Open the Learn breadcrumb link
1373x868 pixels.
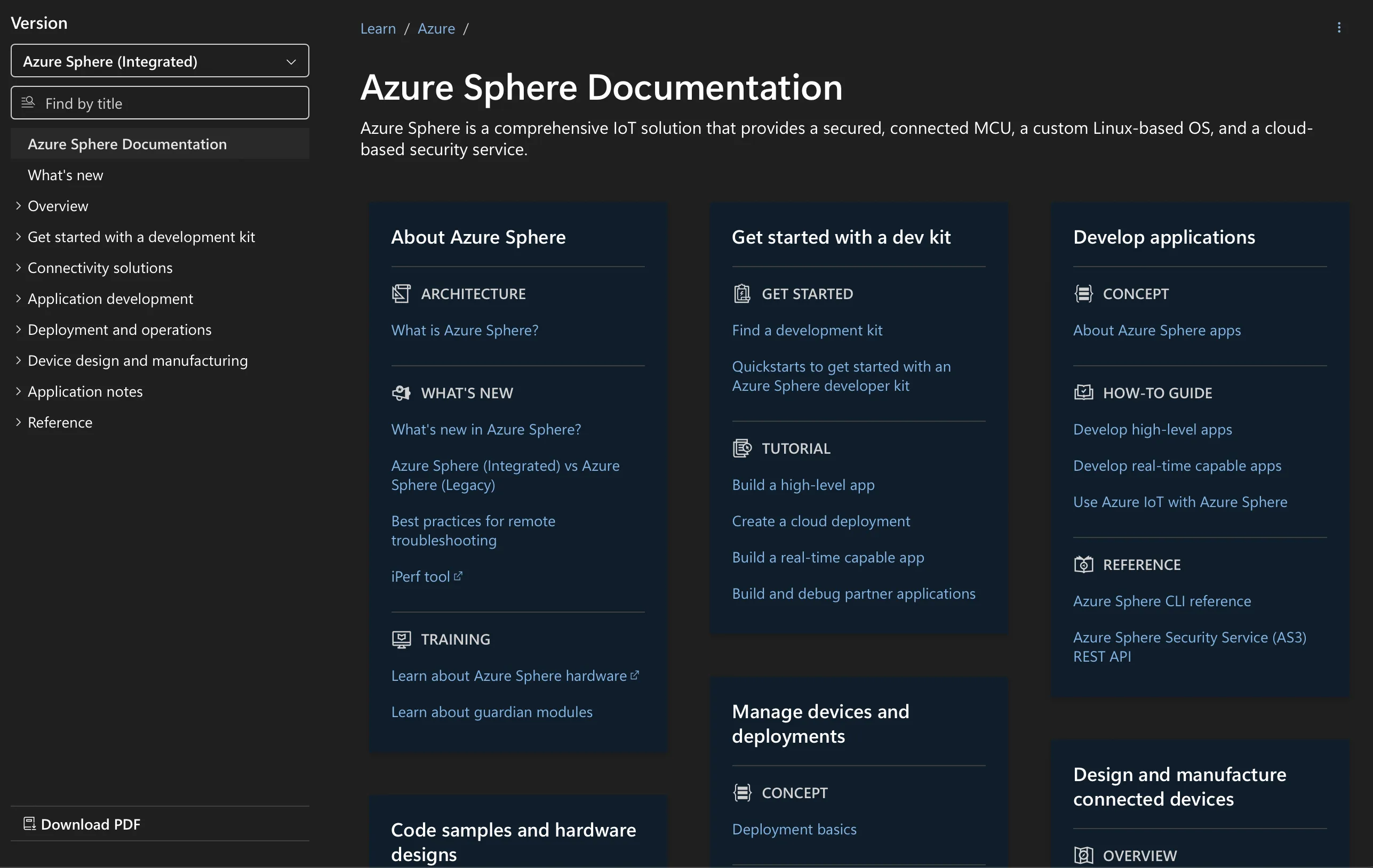(378, 28)
